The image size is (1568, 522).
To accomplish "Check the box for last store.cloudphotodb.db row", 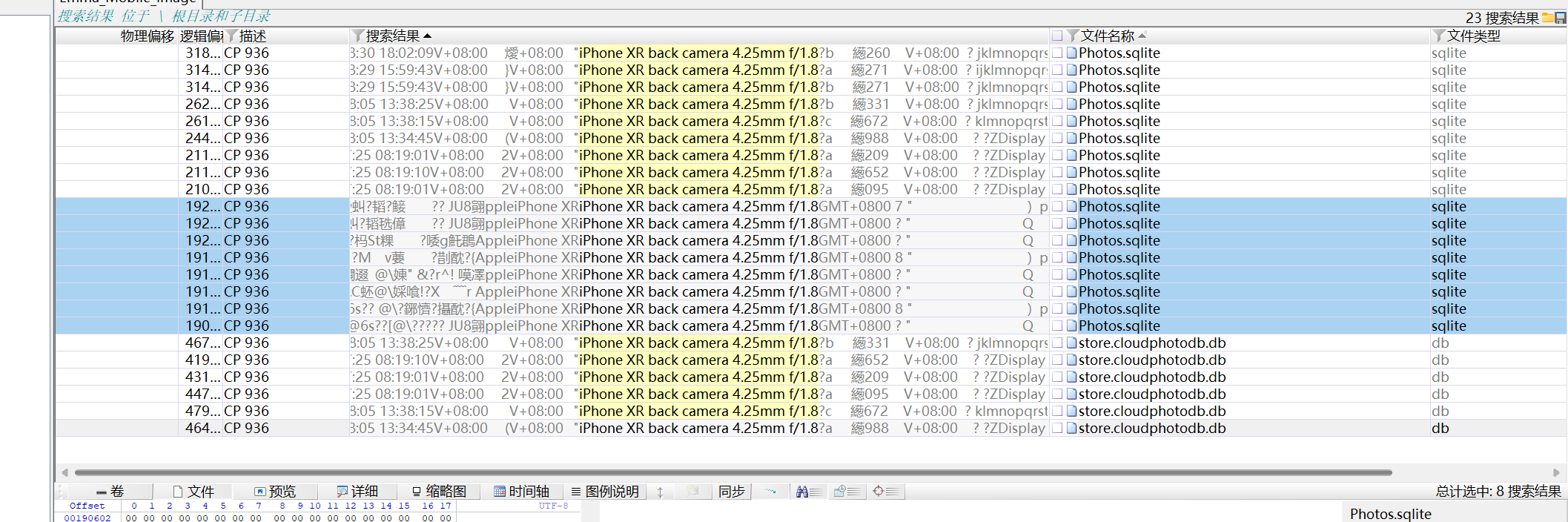I will click(1058, 428).
